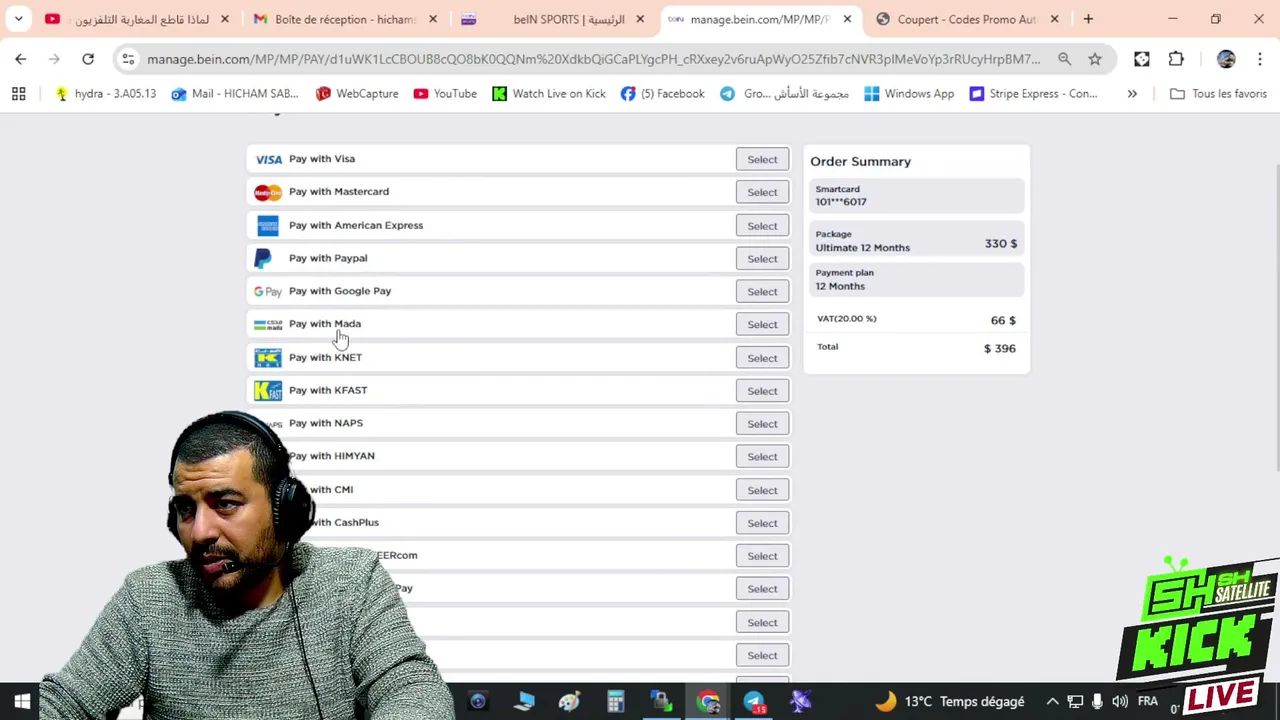Bookmark this page with the star
Viewport: 1280px width, 720px height.
1095,59
